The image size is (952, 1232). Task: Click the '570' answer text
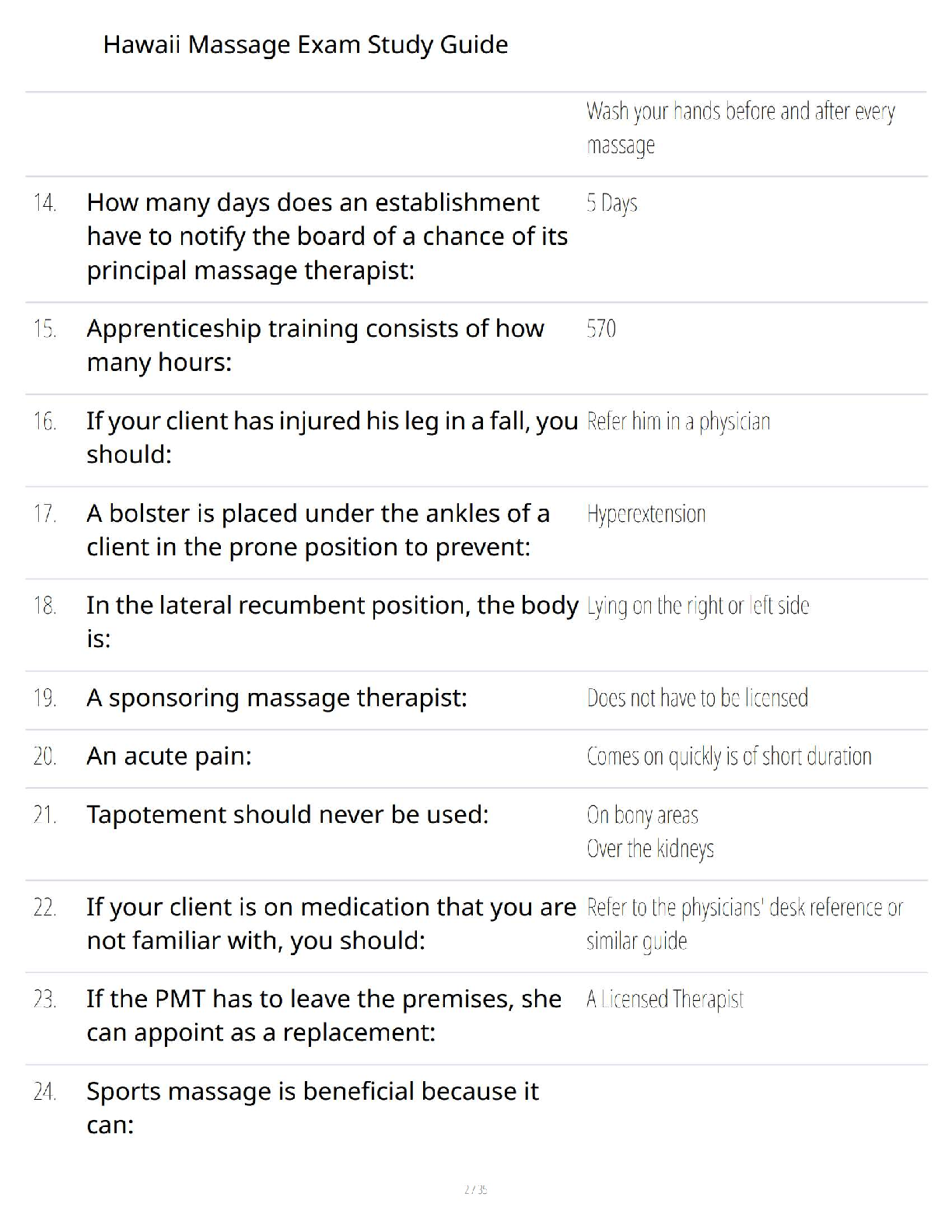(601, 329)
